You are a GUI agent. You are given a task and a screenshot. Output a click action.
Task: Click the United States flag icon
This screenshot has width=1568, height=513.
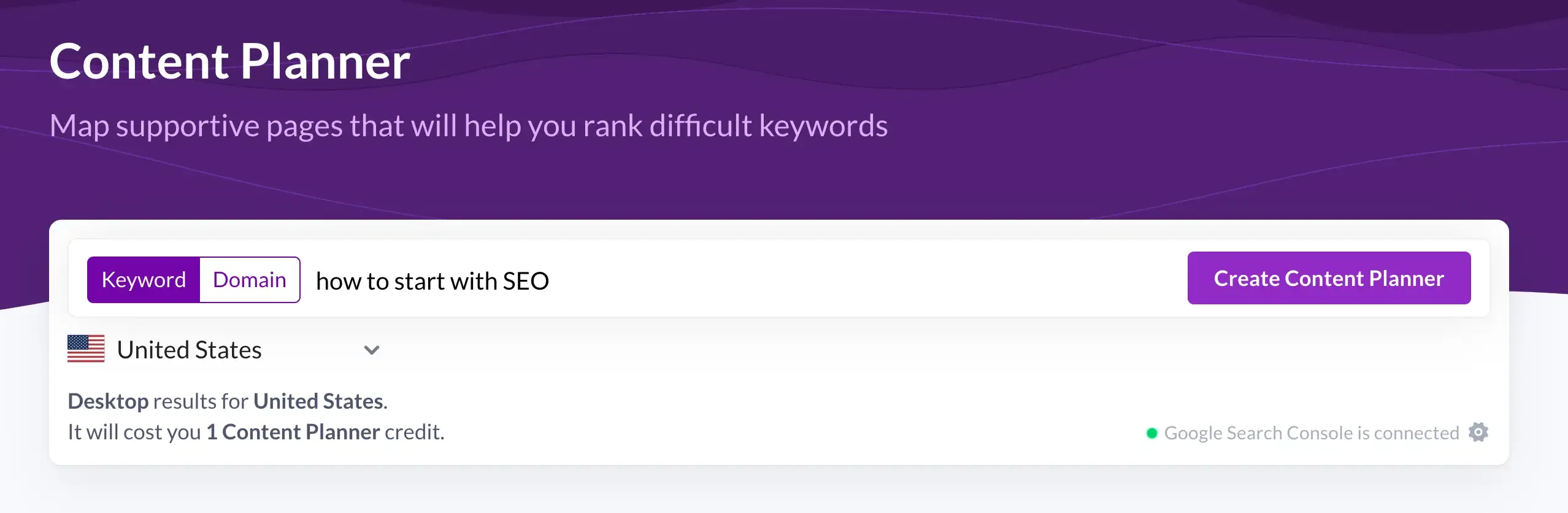click(86, 349)
